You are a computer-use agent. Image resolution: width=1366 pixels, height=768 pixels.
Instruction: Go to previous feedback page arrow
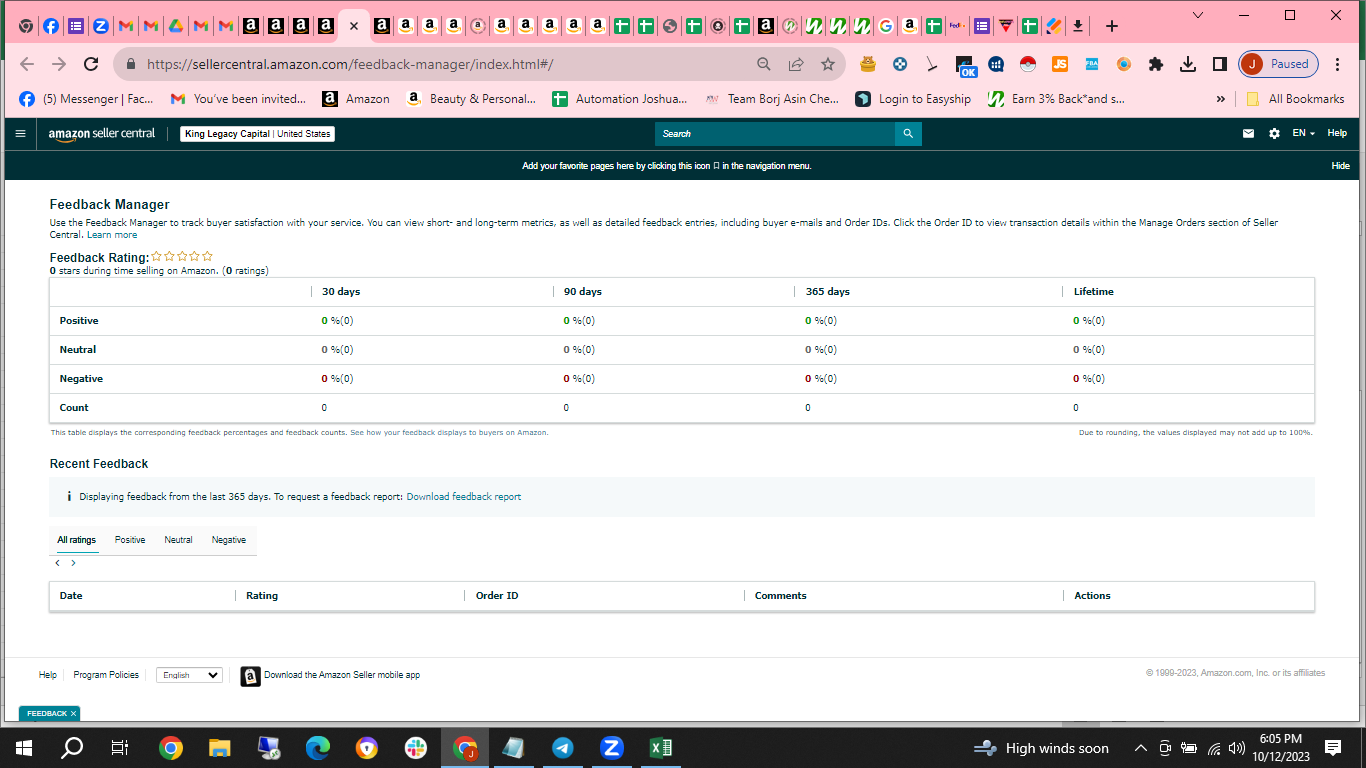pyautogui.click(x=58, y=563)
